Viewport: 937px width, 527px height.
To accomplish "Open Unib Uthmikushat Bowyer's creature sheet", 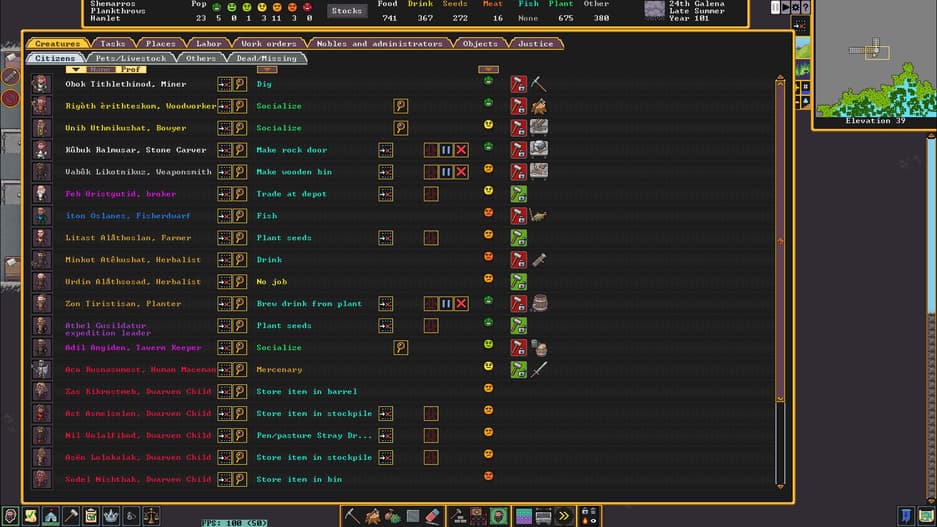I will point(240,128).
